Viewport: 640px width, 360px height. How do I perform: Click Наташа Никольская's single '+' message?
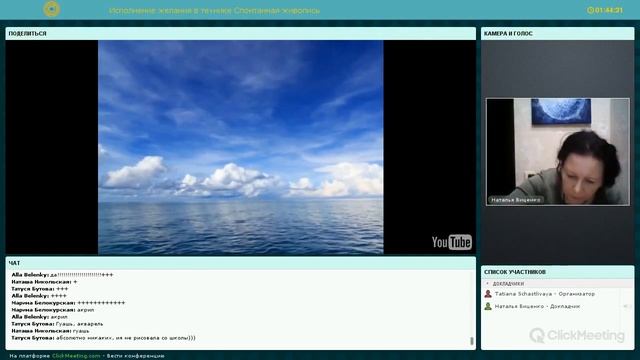pos(44,282)
